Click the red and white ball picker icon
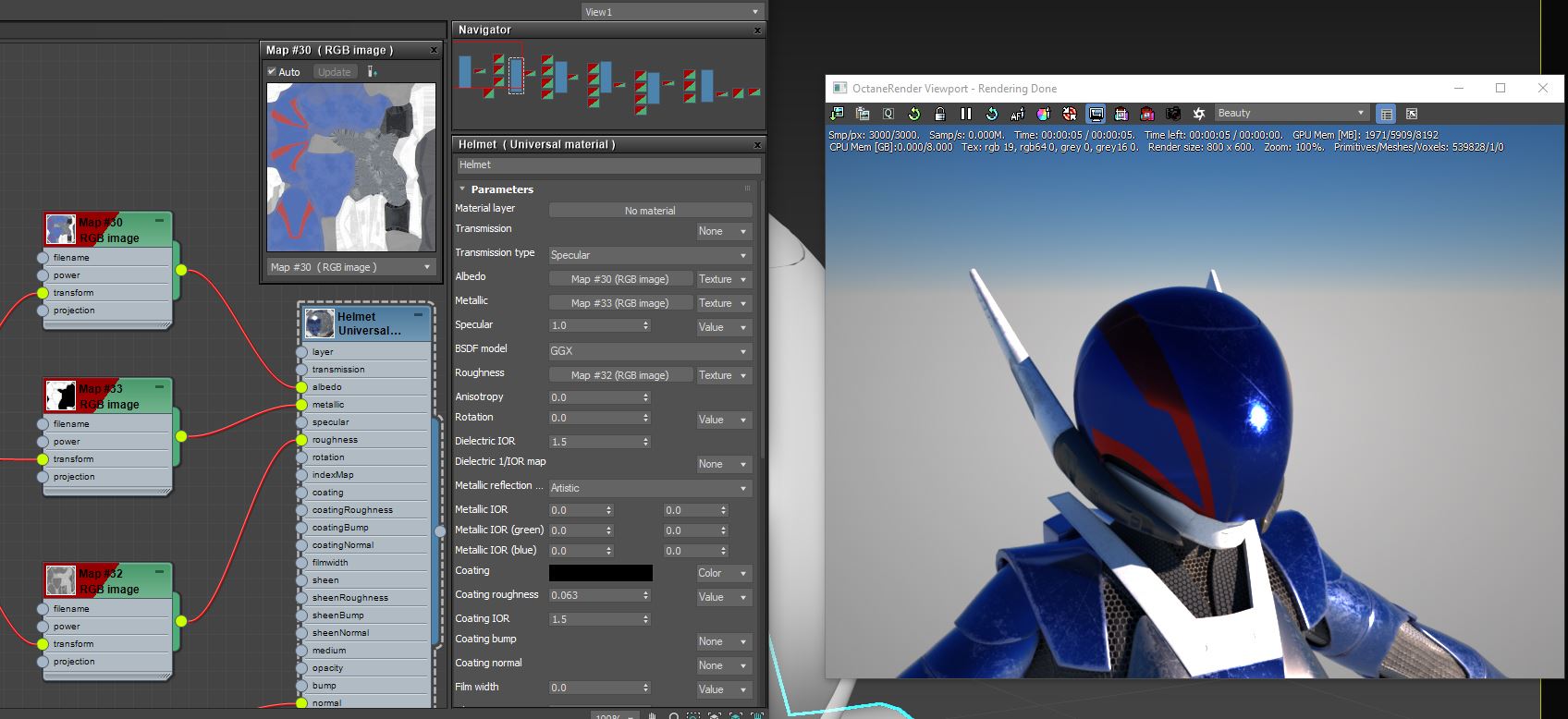Viewport: 1568px width, 719px height. pyautogui.click(x=1070, y=114)
